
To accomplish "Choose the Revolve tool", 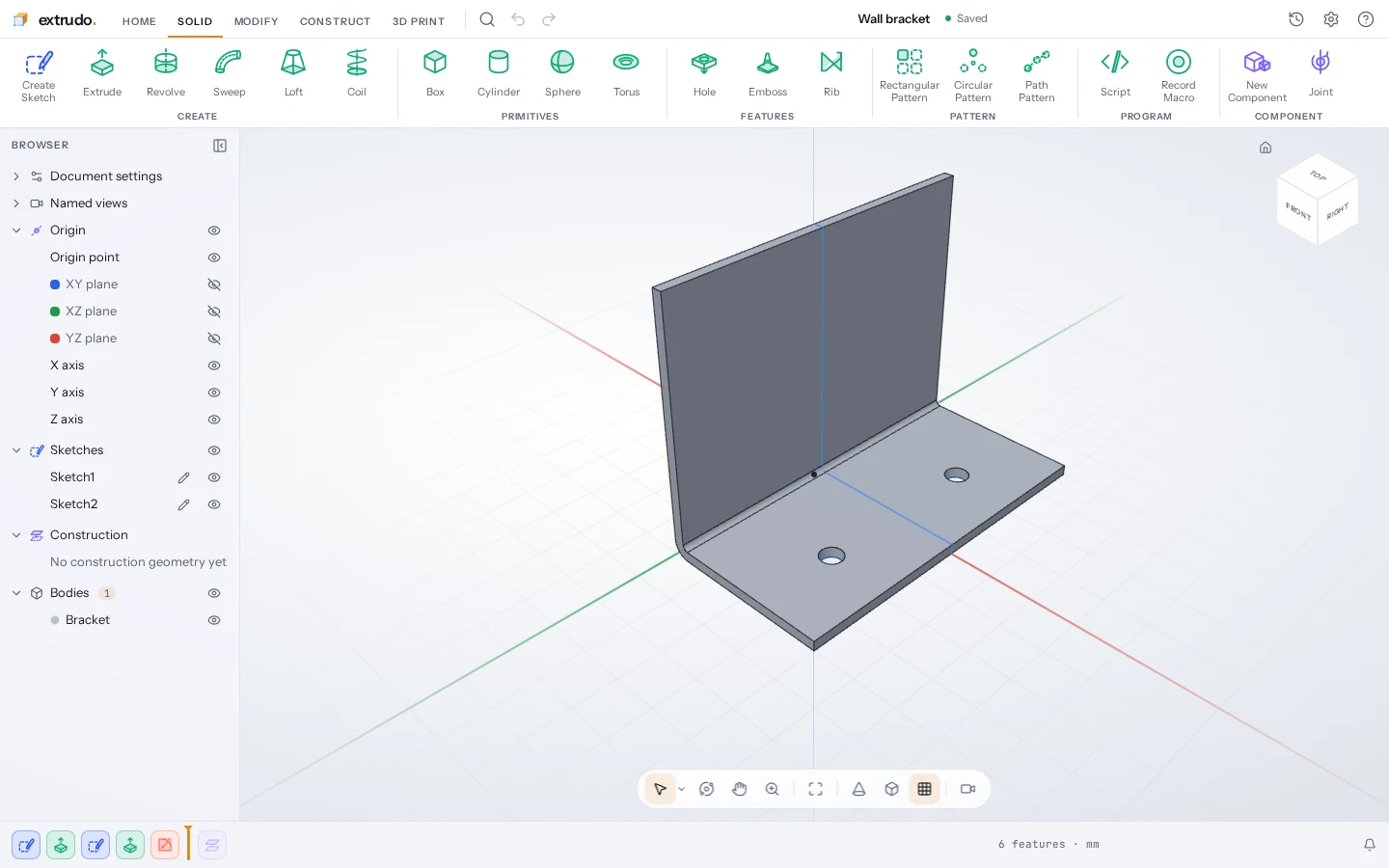I will (166, 73).
